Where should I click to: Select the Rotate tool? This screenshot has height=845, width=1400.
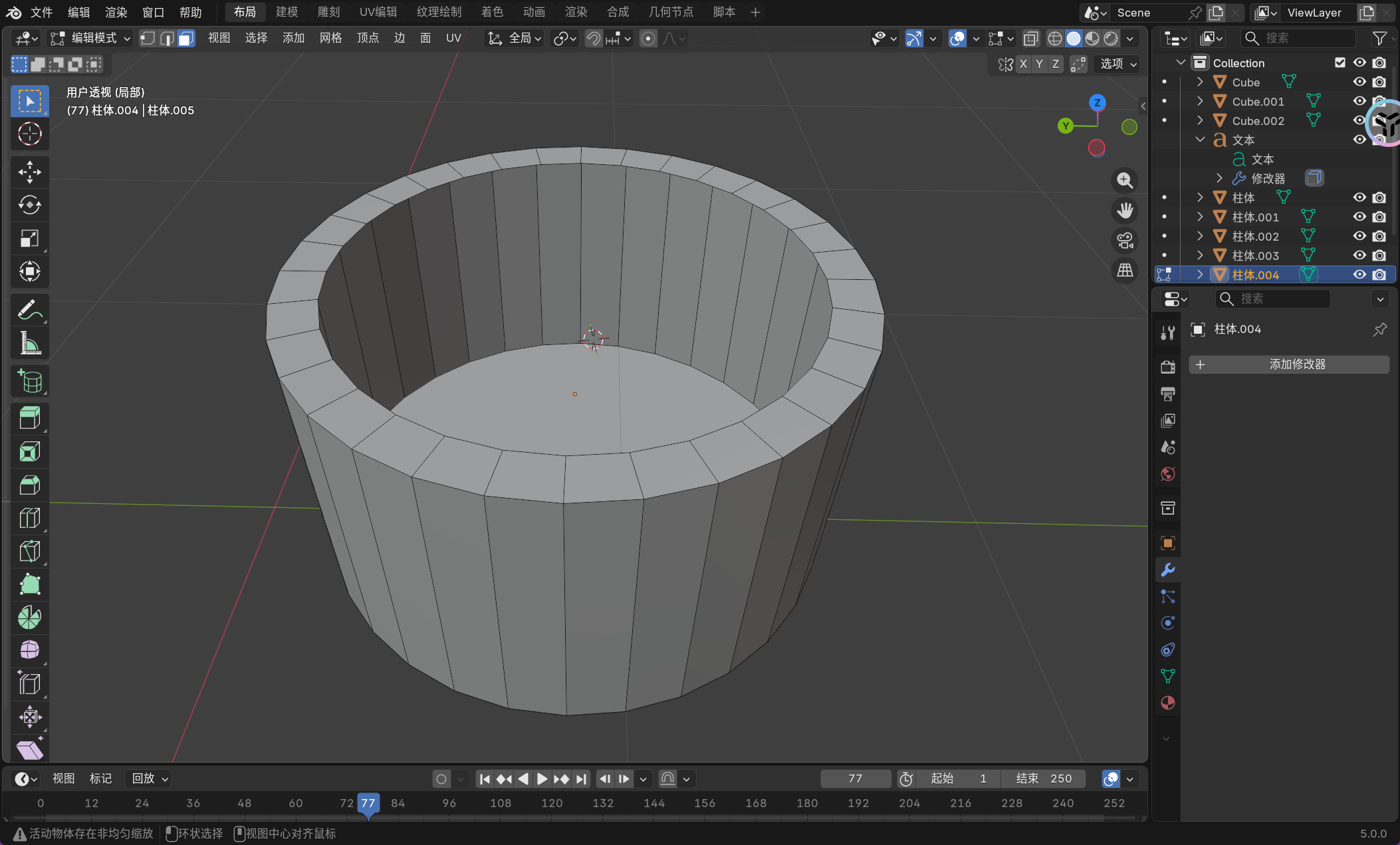[29, 205]
